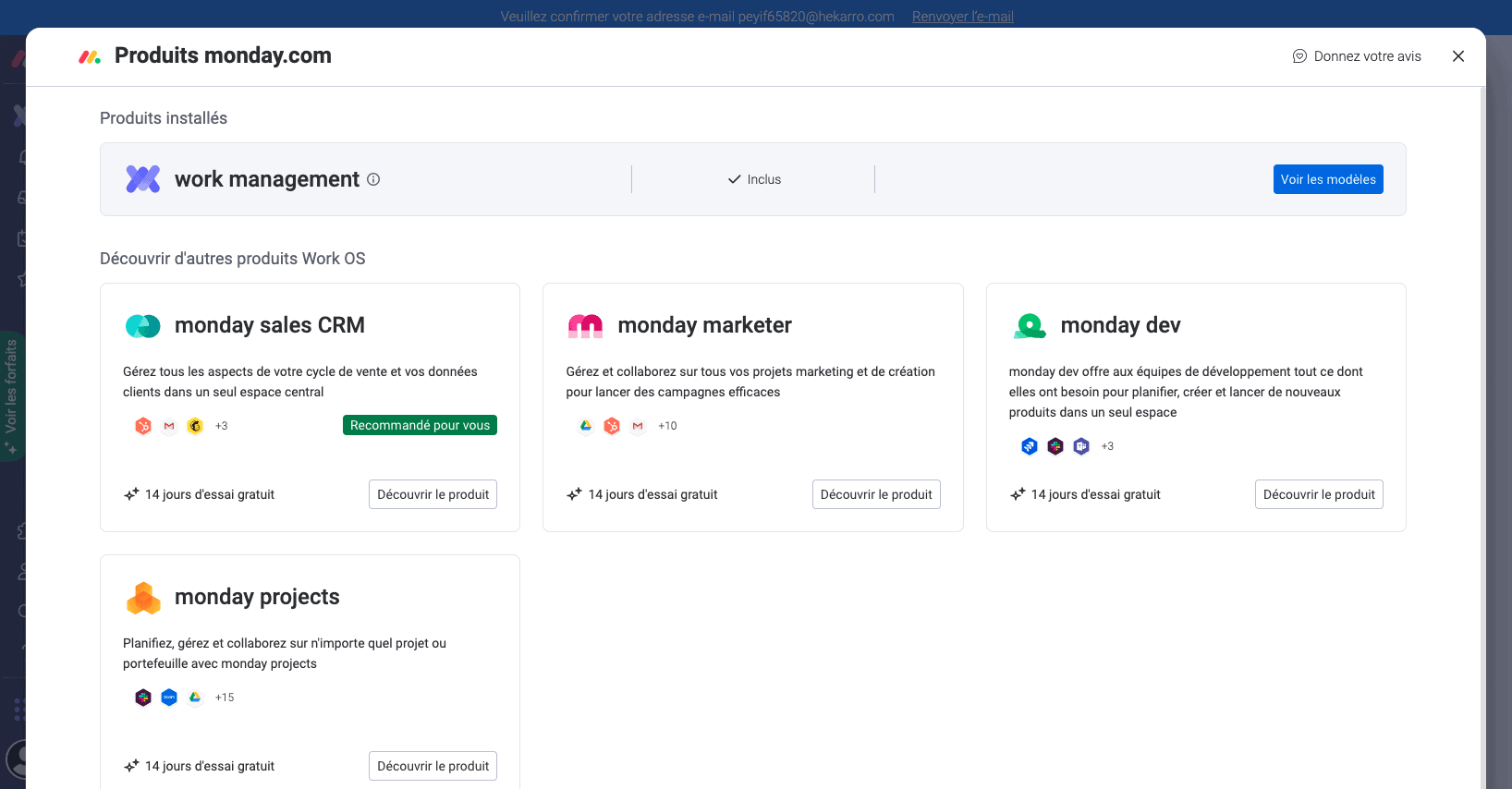The width and height of the screenshot is (1512, 789).
Task: Click 14 jours d'essai gratuit in sales CRM card
Action: (210, 494)
